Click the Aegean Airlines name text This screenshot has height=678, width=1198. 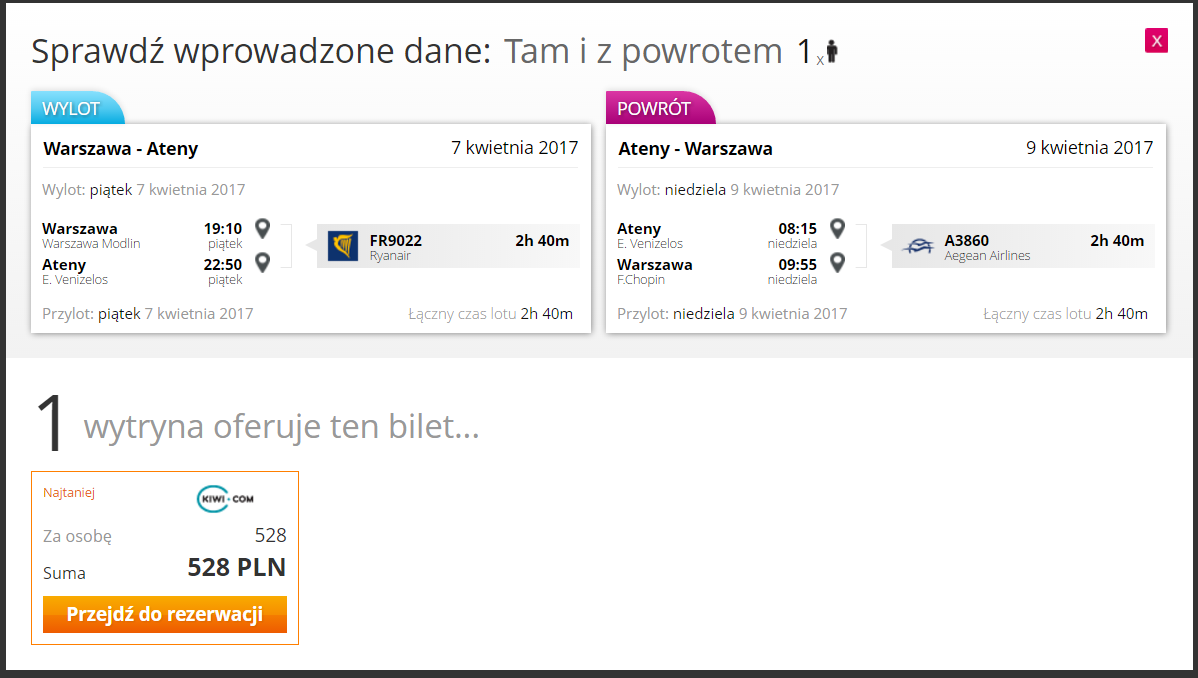coord(987,256)
